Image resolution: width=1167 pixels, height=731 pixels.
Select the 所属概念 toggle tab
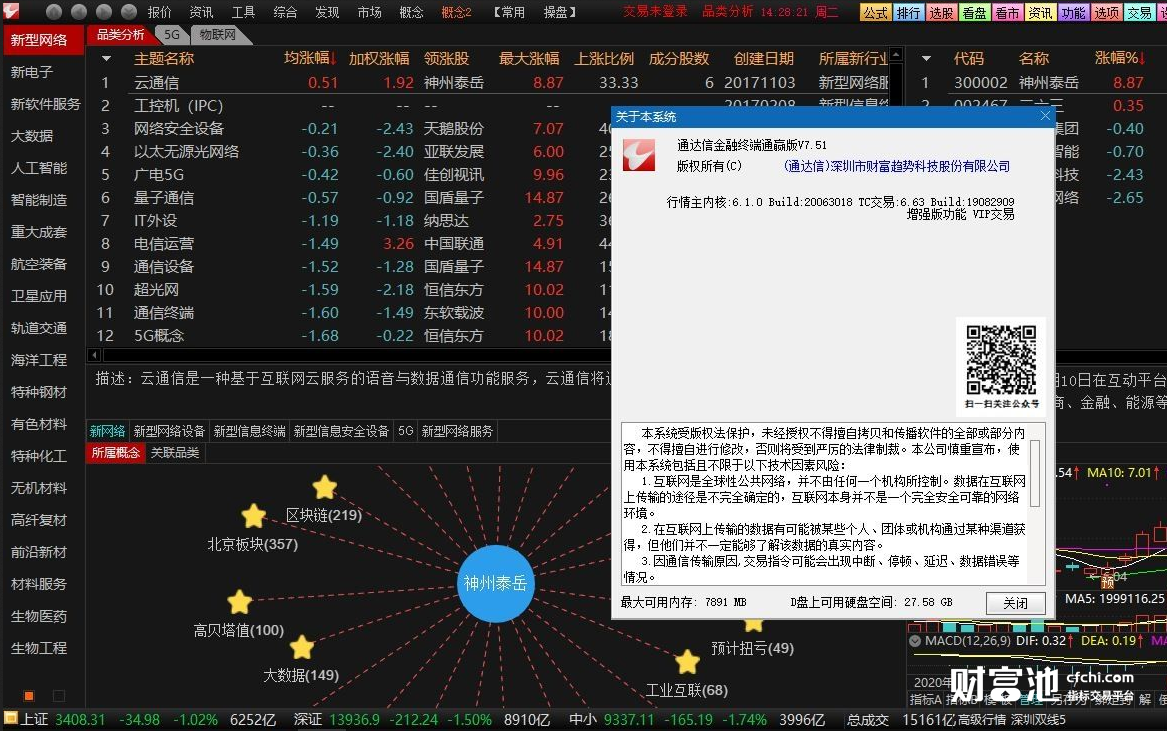116,453
